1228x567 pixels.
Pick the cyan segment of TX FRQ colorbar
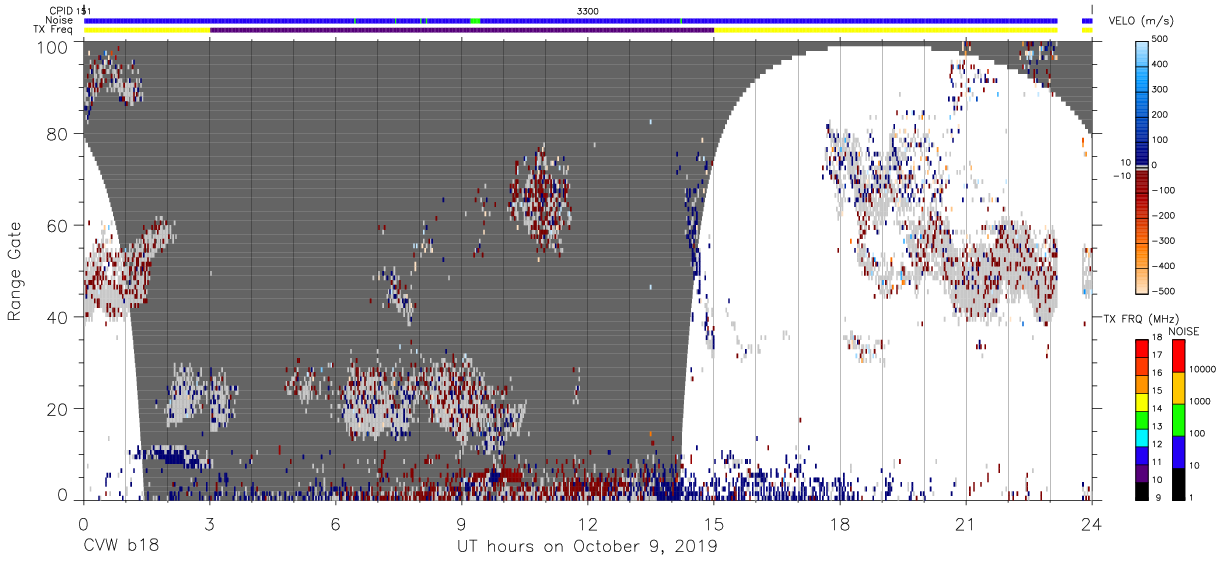tap(1141, 437)
